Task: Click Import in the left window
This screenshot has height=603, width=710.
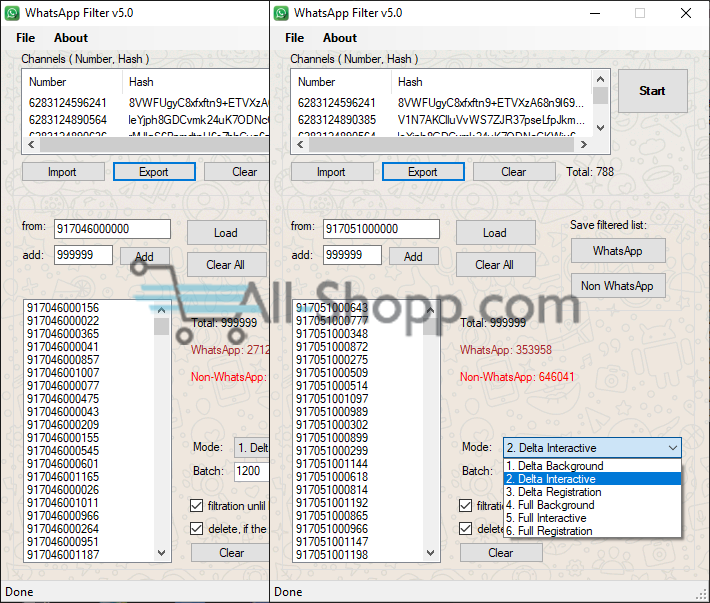Action: click(62, 172)
